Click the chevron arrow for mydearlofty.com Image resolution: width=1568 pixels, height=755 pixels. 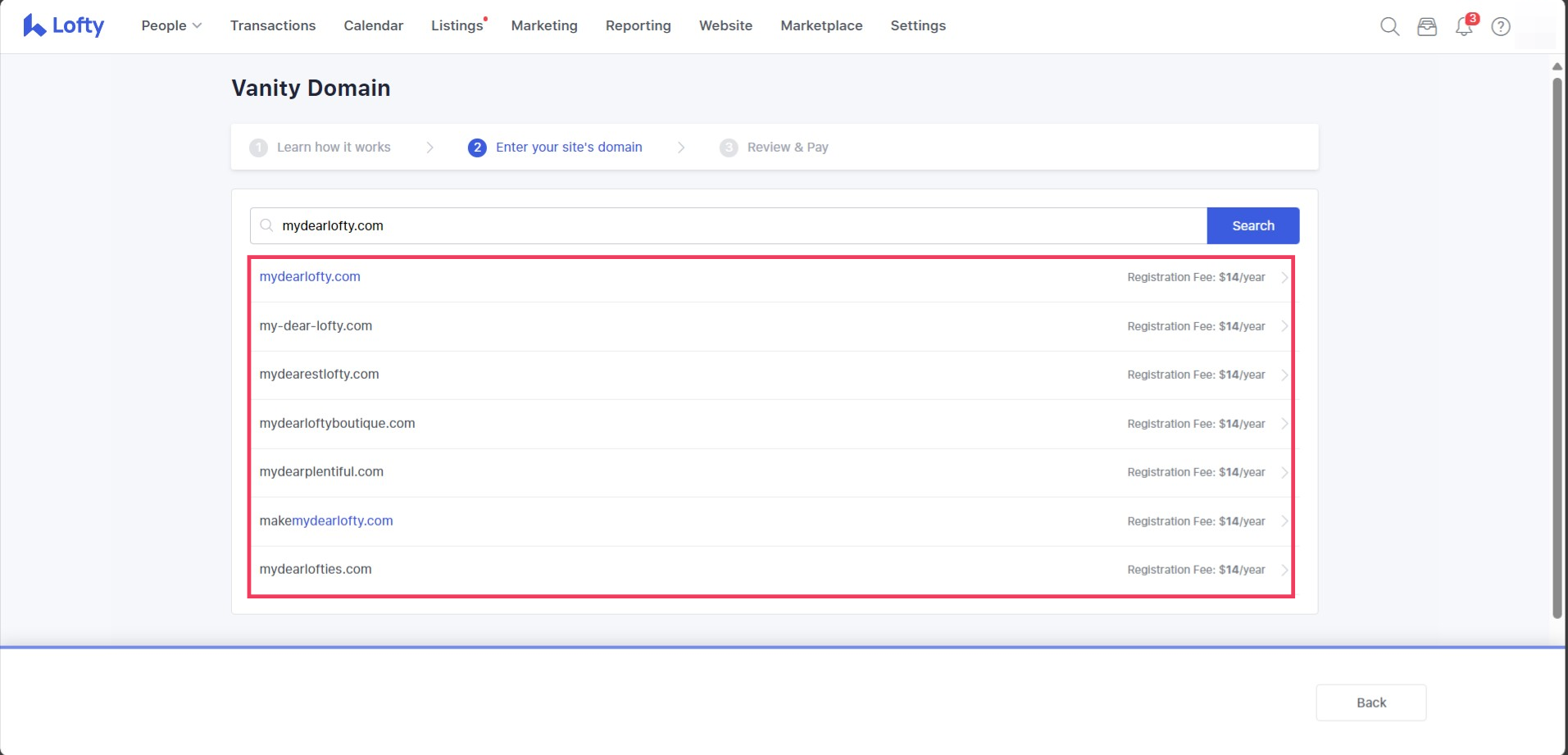point(1284,277)
